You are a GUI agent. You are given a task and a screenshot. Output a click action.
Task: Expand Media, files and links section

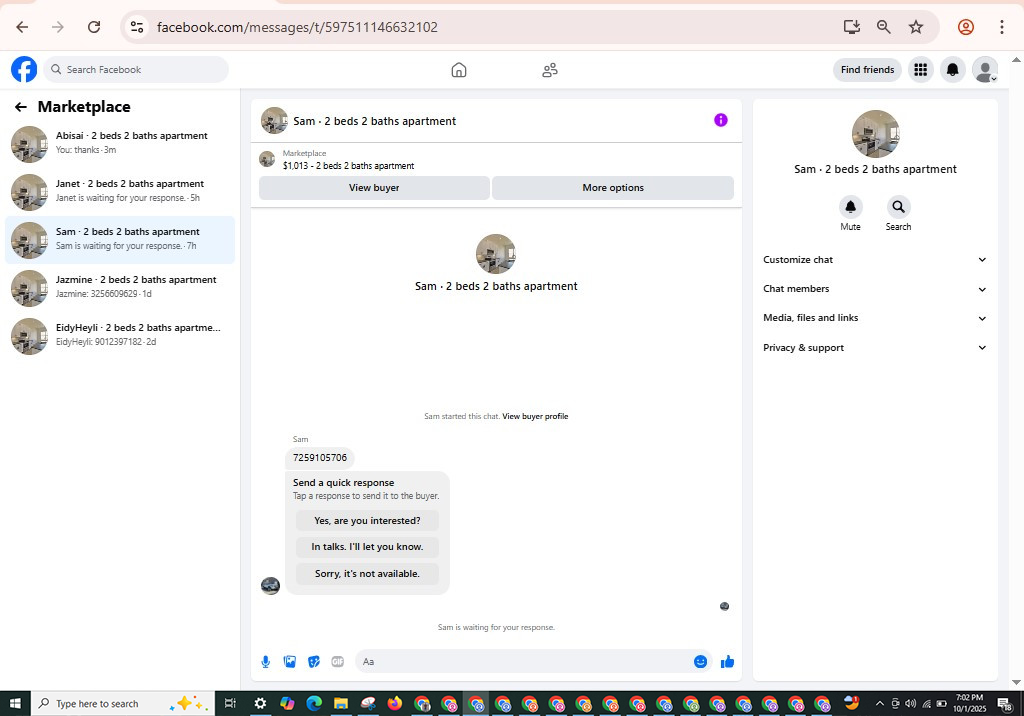[x=875, y=318]
